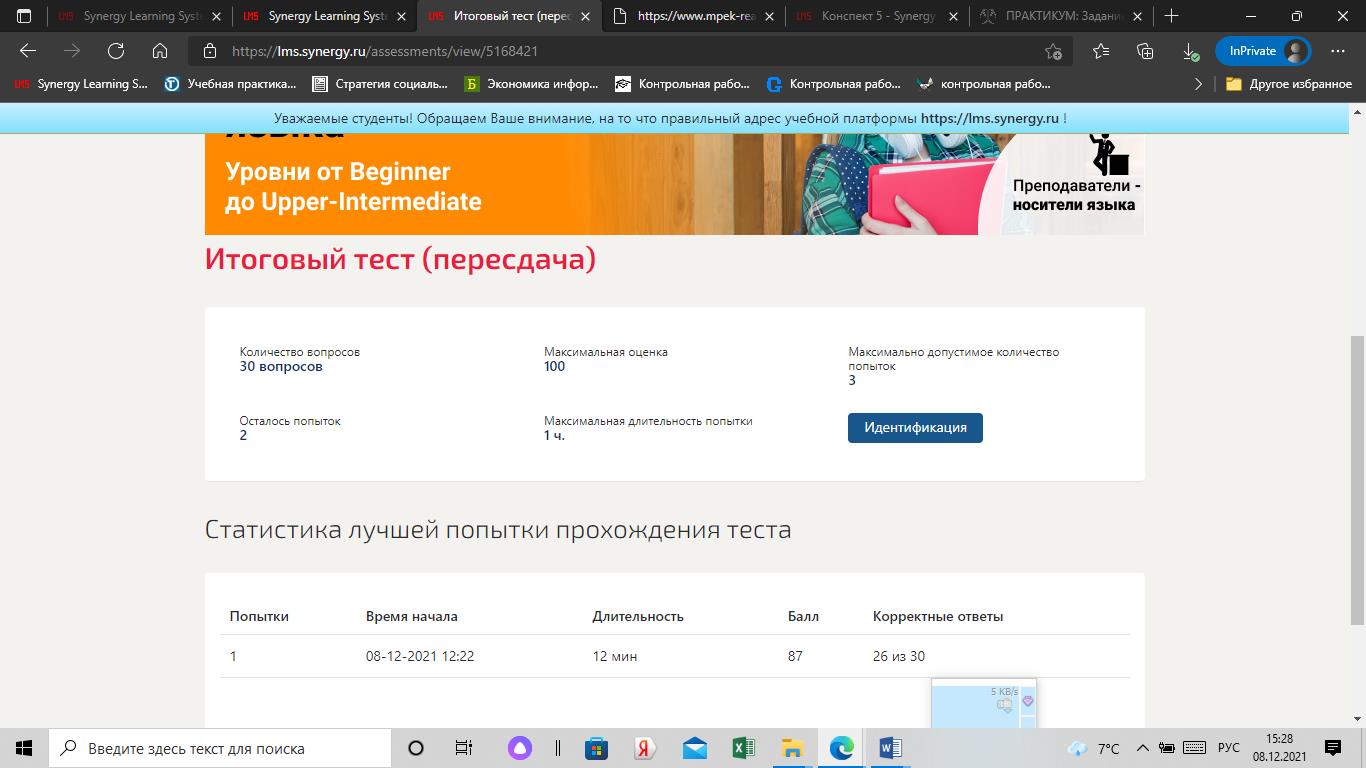
Task: Launch Excel from the taskbar
Action: pyautogui.click(x=743, y=748)
